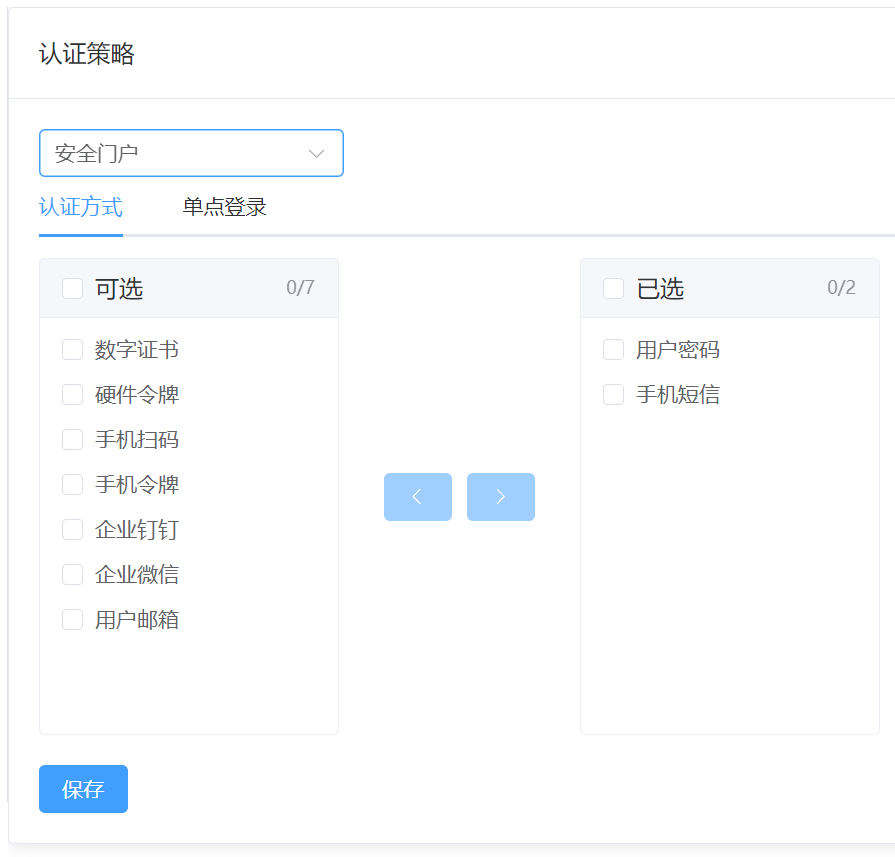895x857 pixels.
Task: Open the 安全门户 dropdown chevron
Action: click(317, 153)
